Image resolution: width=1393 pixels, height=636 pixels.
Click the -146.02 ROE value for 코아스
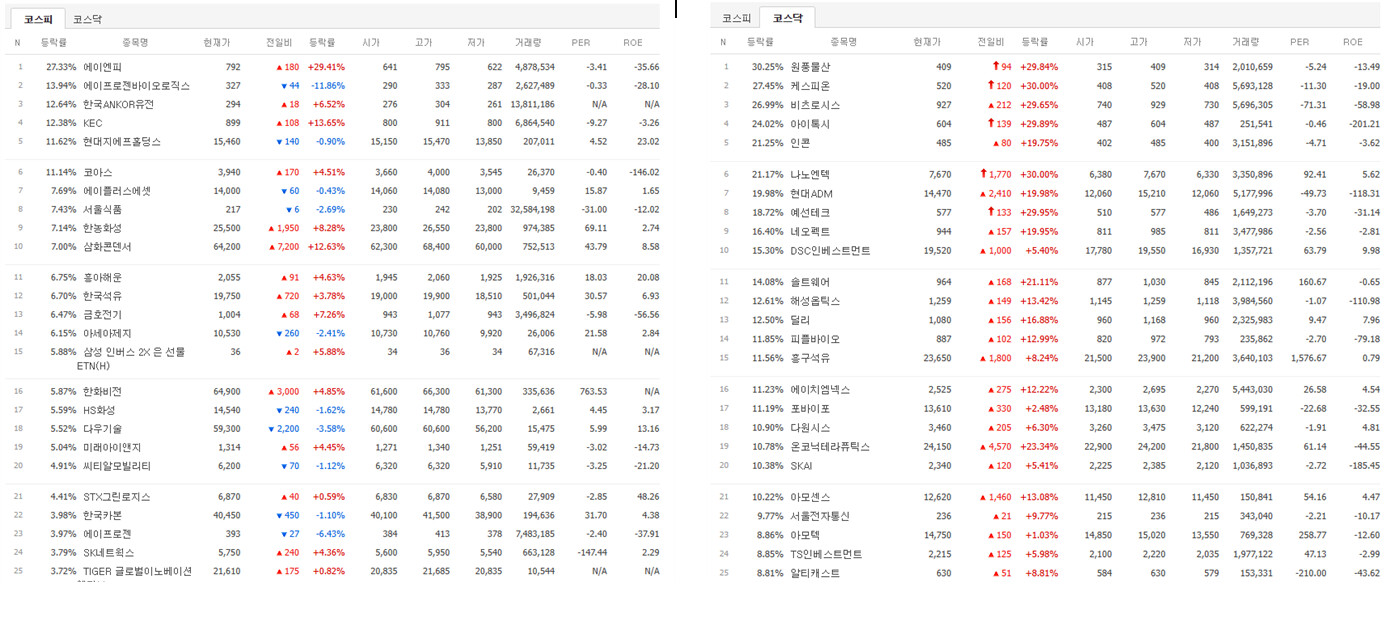pyautogui.click(x=641, y=172)
